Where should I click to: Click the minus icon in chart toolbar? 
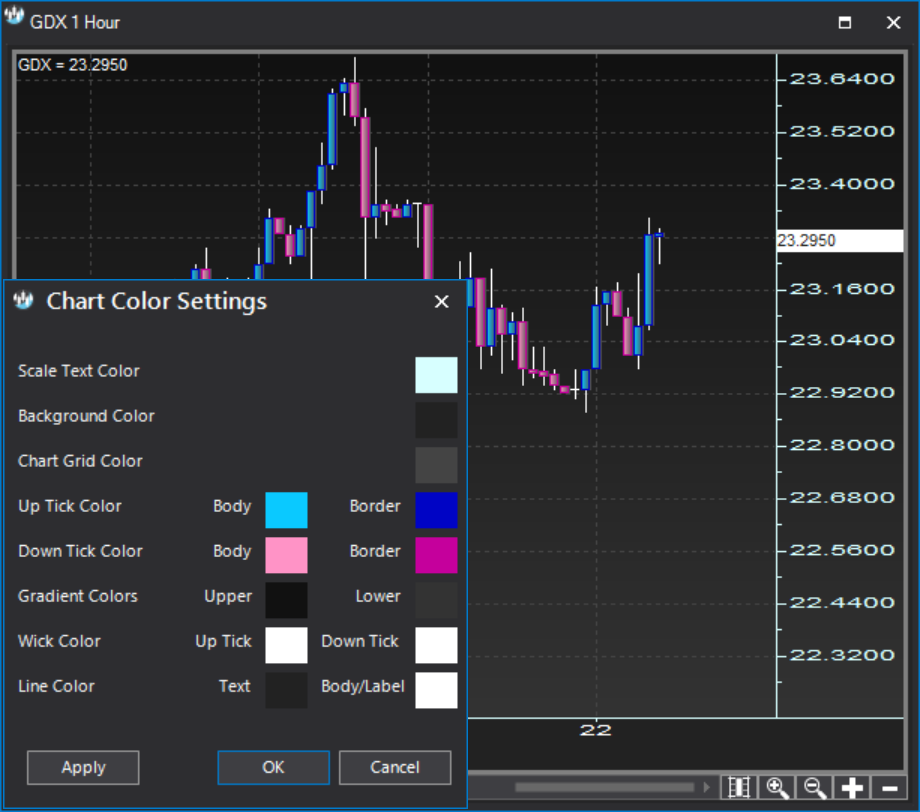click(x=889, y=787)
